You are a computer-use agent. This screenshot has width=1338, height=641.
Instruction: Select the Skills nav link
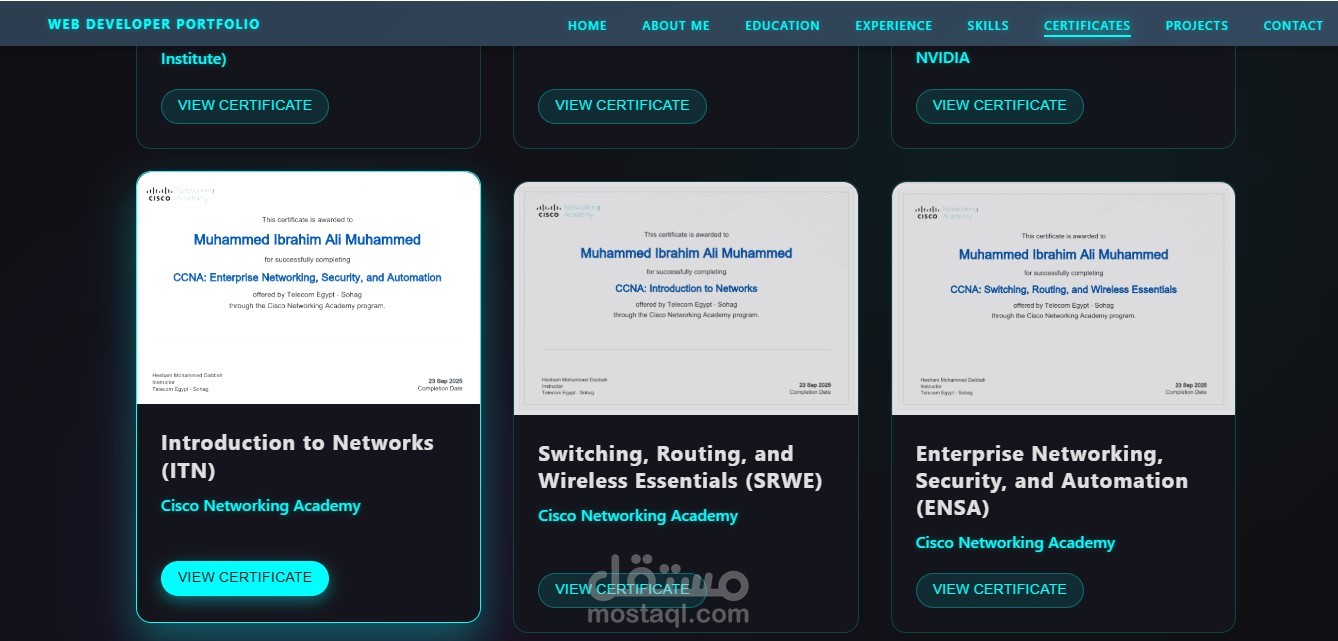(x=988, y=26)
